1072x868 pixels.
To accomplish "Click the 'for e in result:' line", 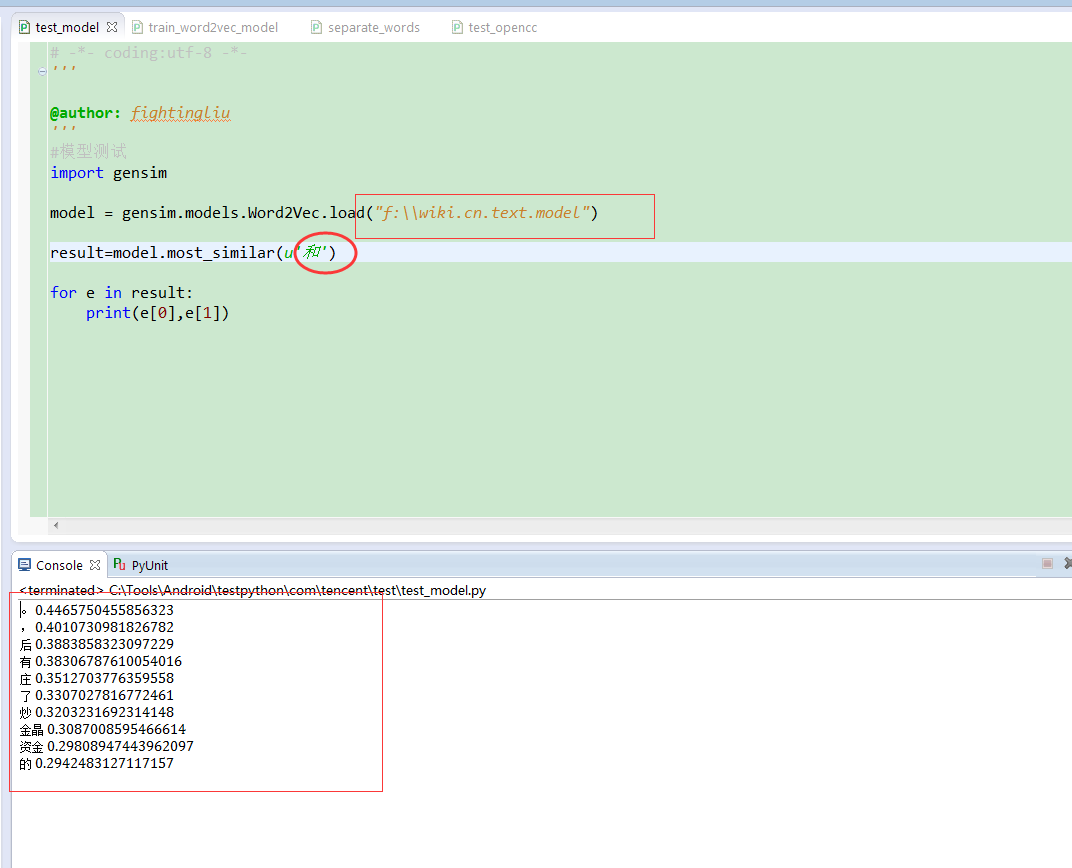I will [x=121, y=293].
